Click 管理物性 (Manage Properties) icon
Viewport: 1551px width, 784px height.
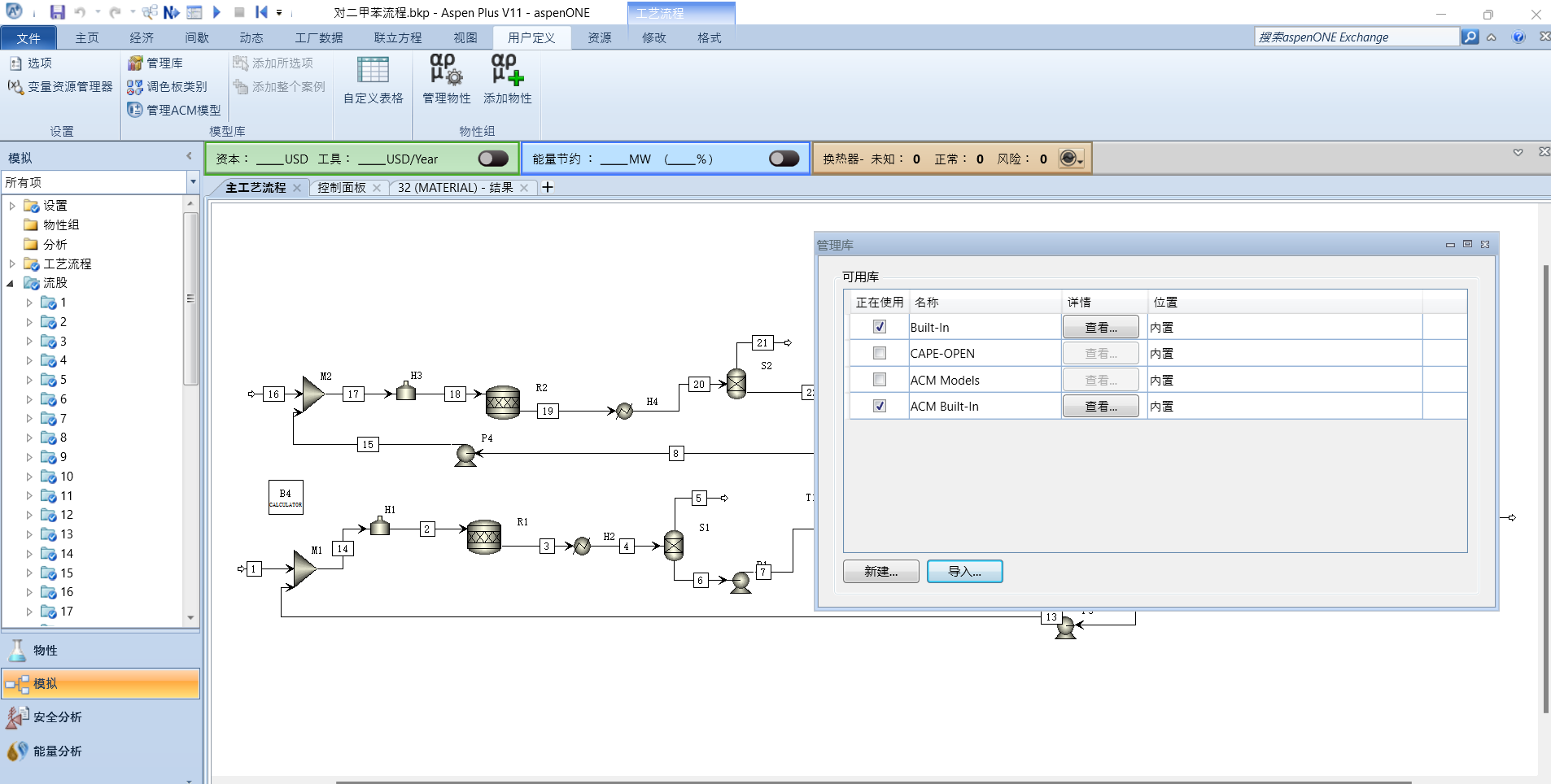point(447,80)
